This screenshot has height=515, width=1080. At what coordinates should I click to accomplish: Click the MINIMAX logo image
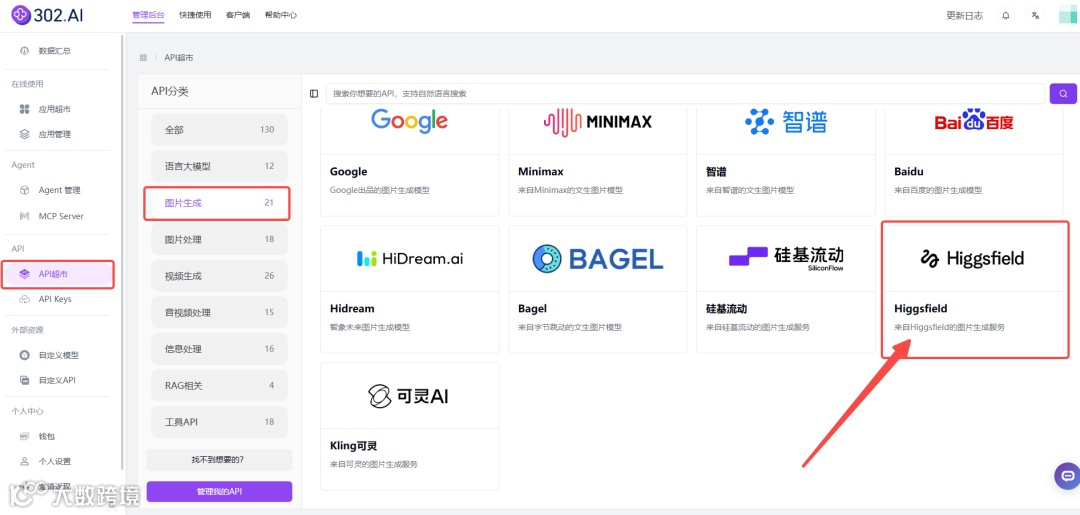pos(597,122)
